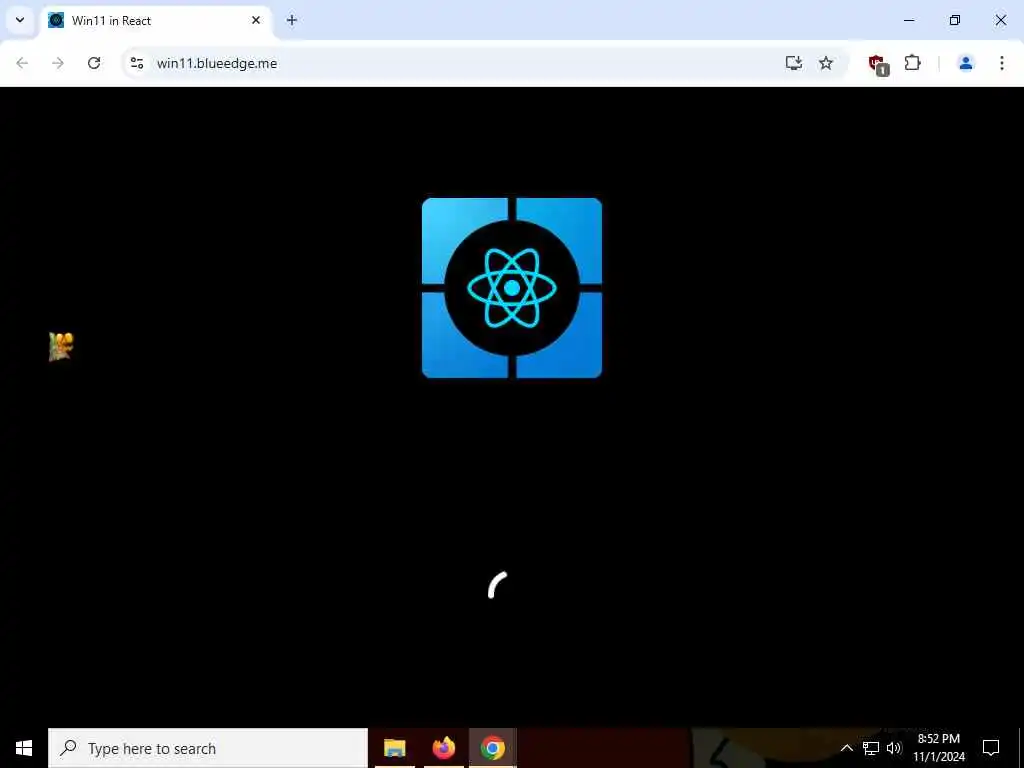Image resolution: width=1024 pixels, height=768 pixels.
Task: Open File Explorer from taskbar
Action: 394,748
